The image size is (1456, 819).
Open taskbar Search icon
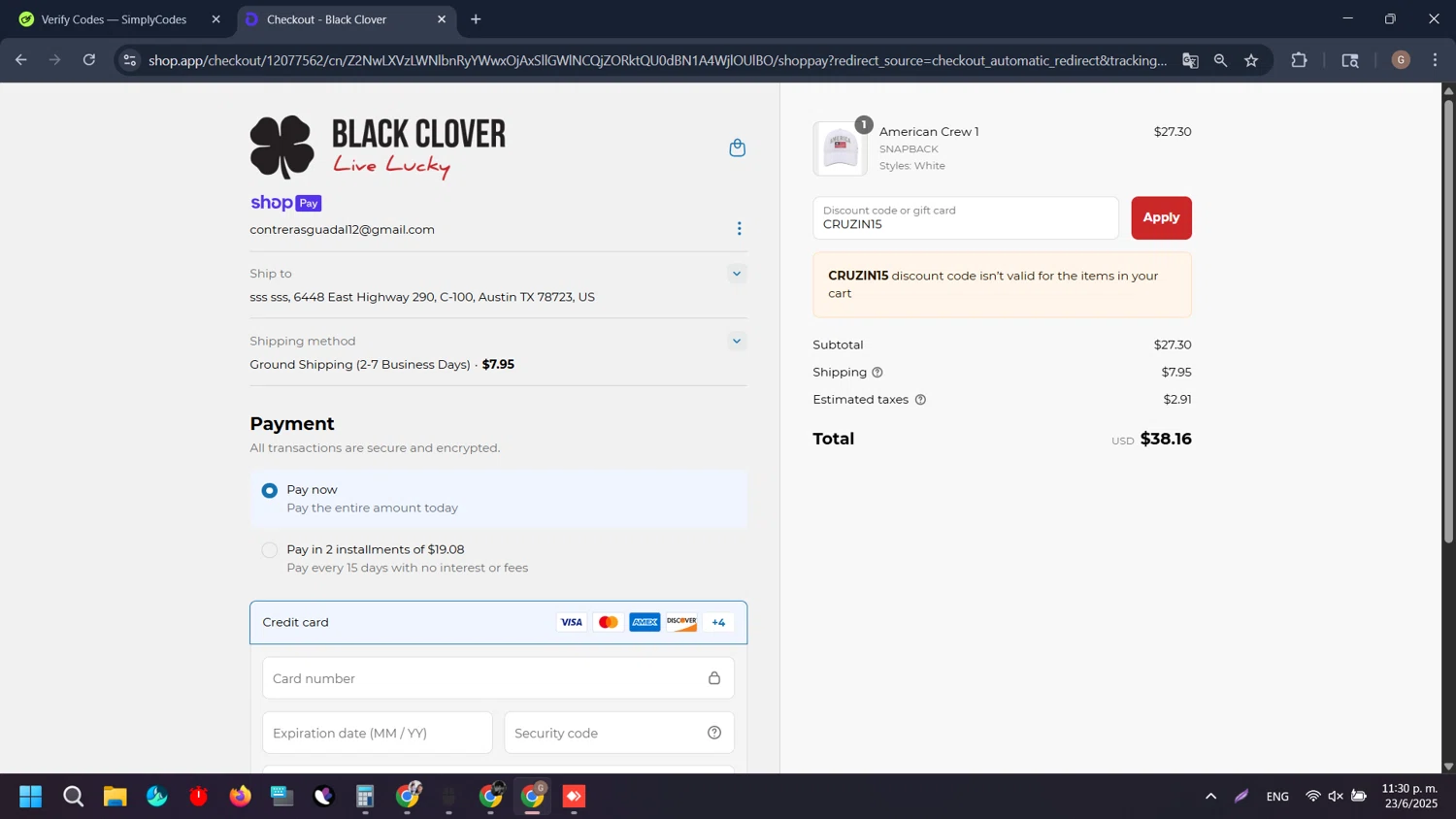pyautogui.click(x=73, y=797)
